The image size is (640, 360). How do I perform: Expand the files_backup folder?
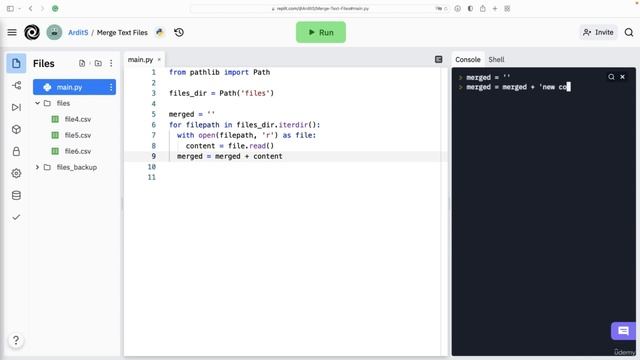pos(37,167)
